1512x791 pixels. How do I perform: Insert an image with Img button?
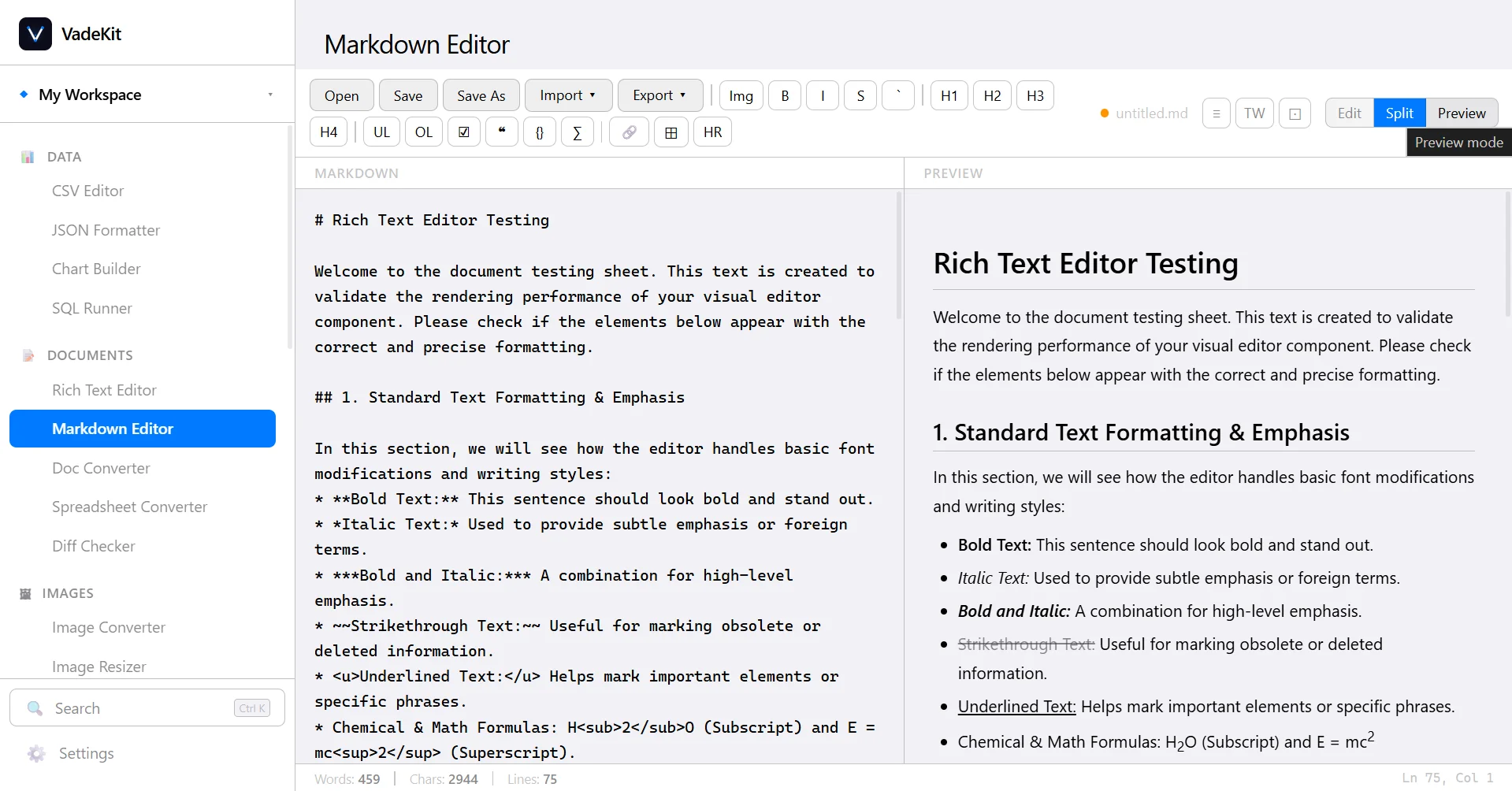pyautogui.click(x=741, y=95)
